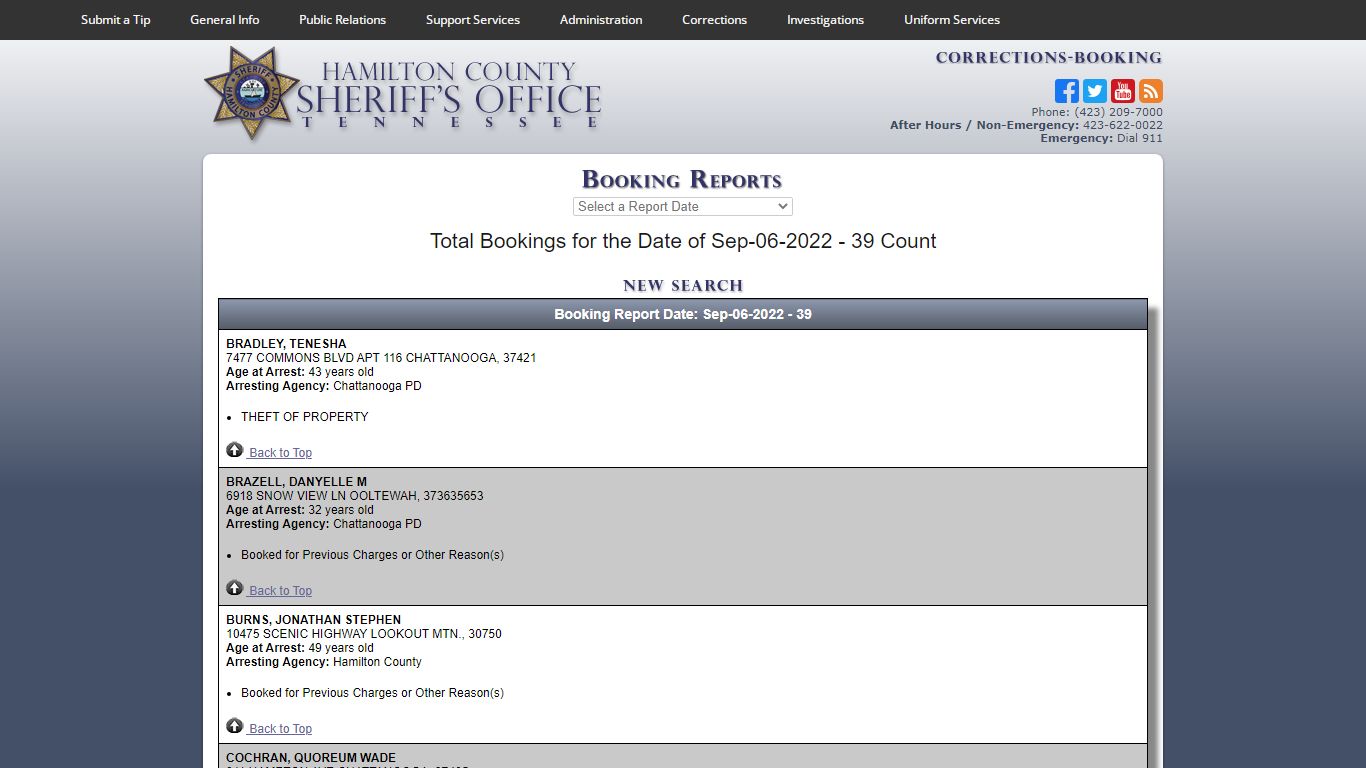Click the Emergency Dial 911 text
Screen dimensions: 1366x768
[1101, 138]
